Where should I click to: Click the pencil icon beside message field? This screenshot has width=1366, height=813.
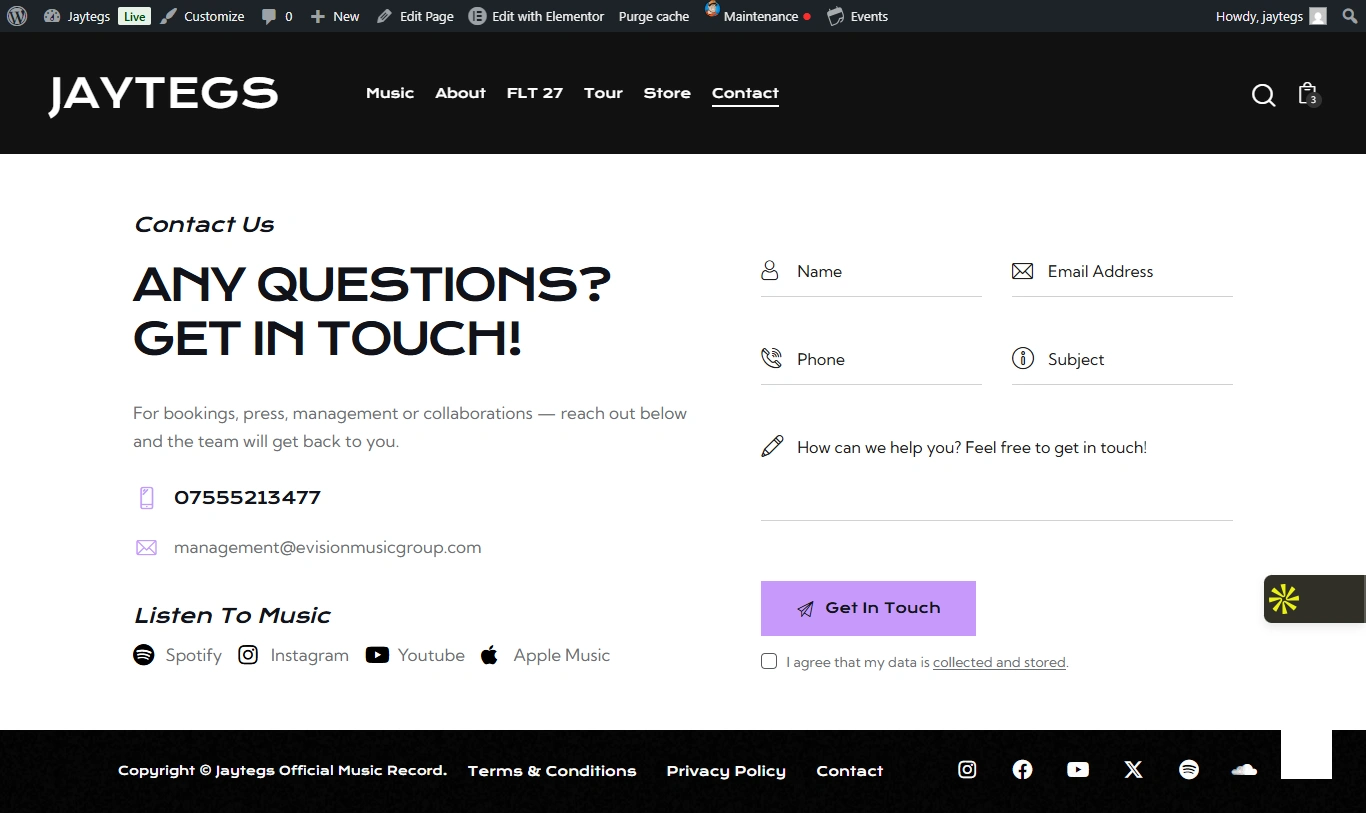(x=772, y=446)
